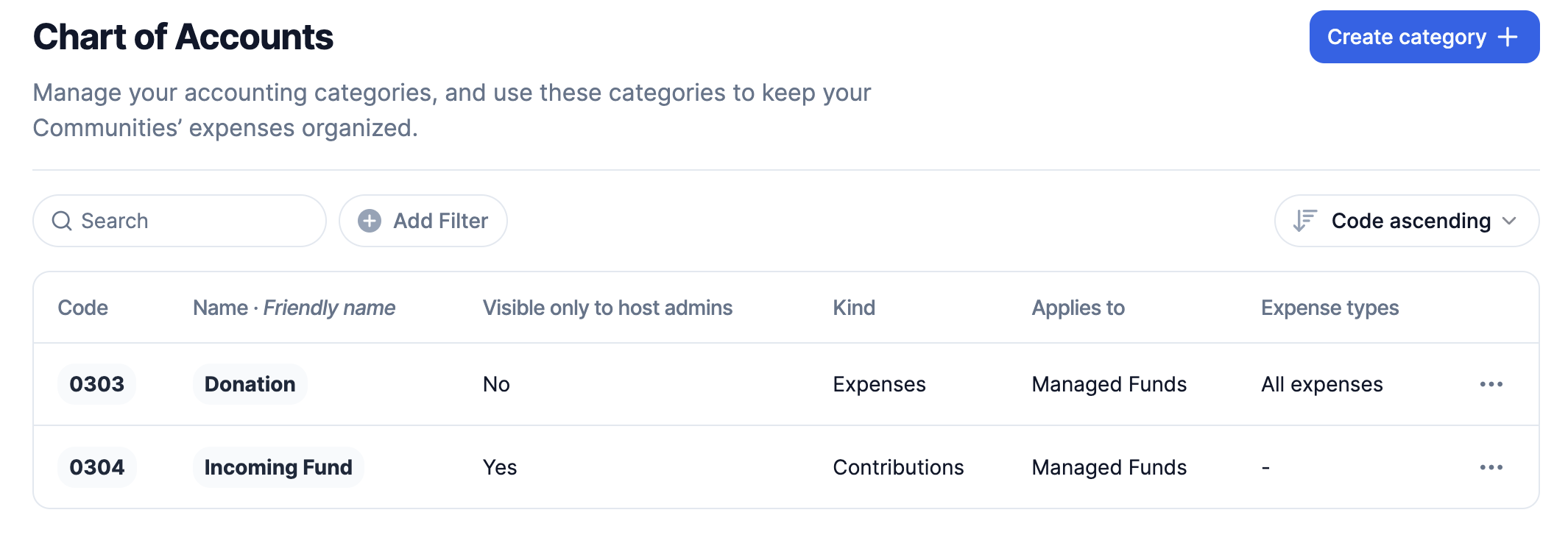Click the Create category button
Image resolution: width=1568 pixels, height=546 pixels.
(1423, 37)
